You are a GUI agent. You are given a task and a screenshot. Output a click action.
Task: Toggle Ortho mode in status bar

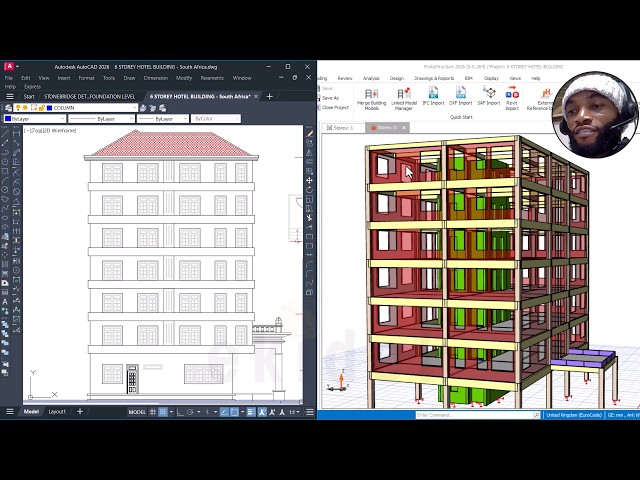tap(180, 412)
